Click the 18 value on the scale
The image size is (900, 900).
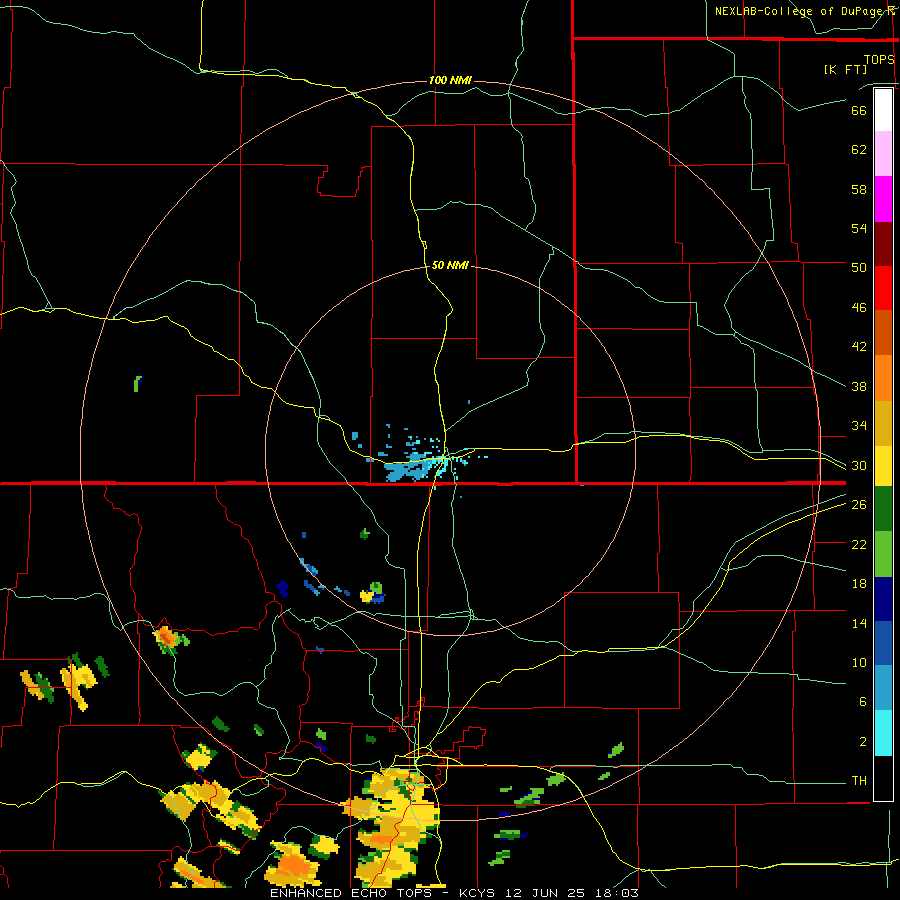click(859, 584)
